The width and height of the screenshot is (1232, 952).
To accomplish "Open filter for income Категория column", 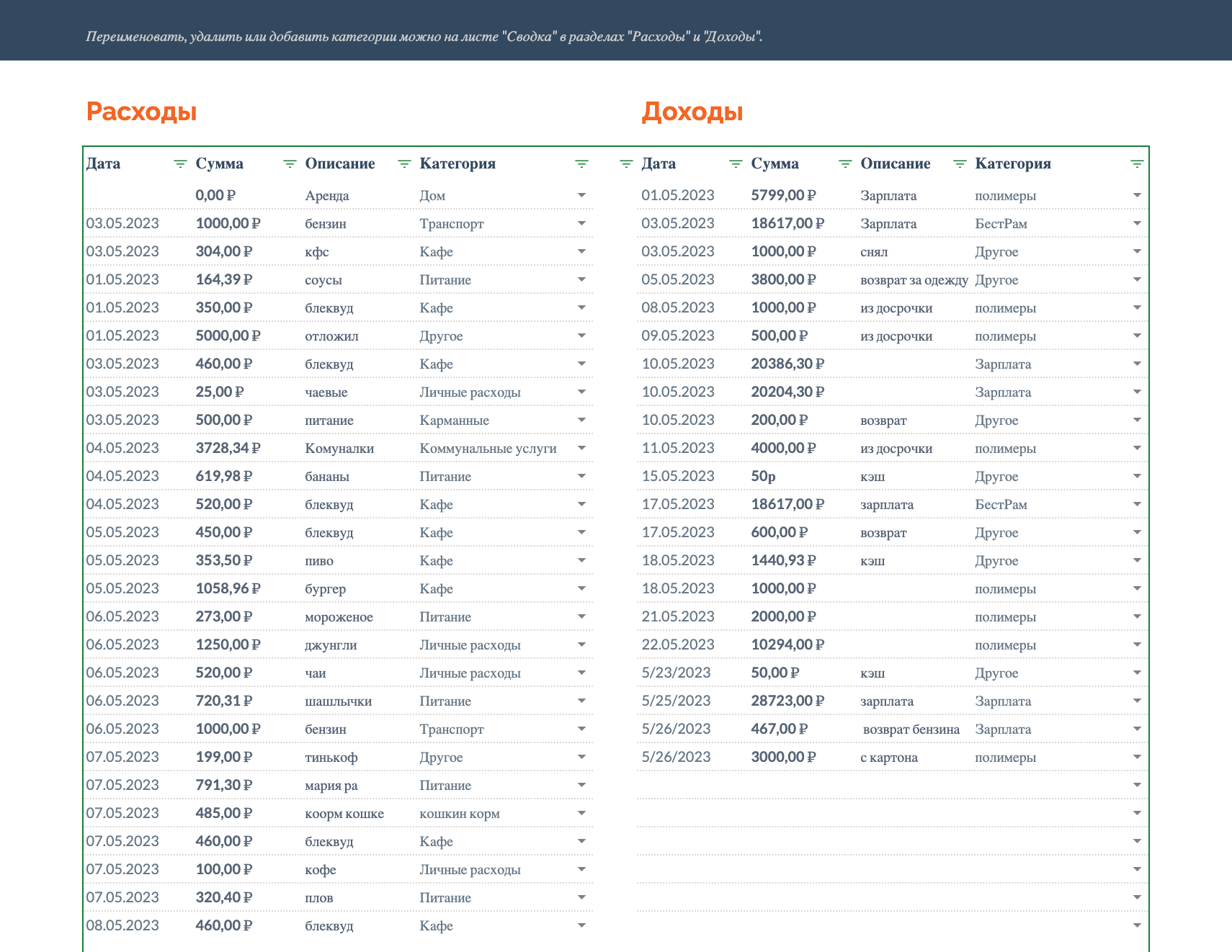I will click(x=1137, y=164).
